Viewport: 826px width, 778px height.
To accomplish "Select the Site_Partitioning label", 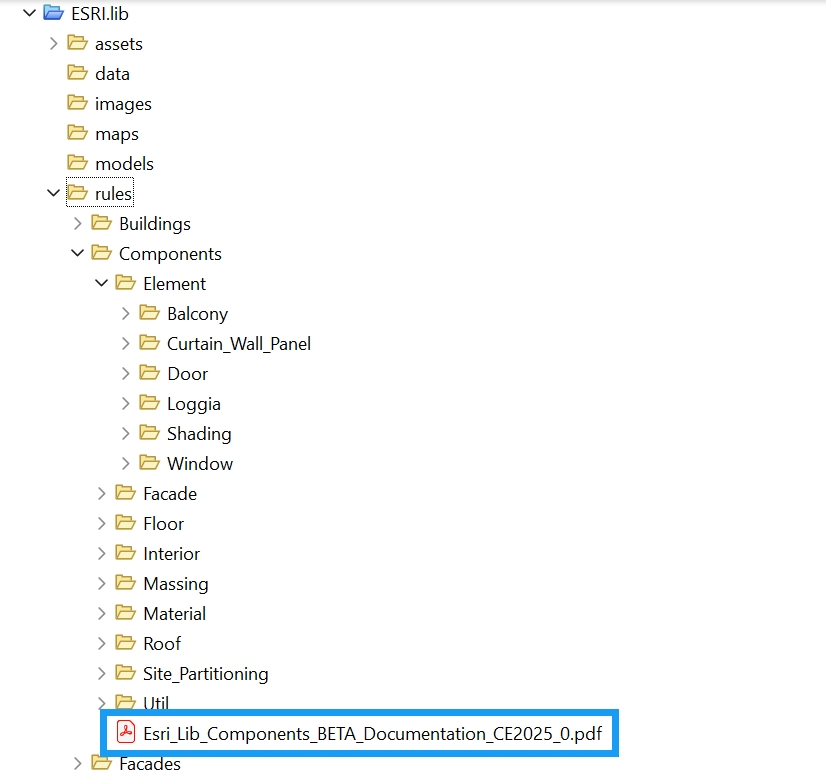I will [205, 674].
